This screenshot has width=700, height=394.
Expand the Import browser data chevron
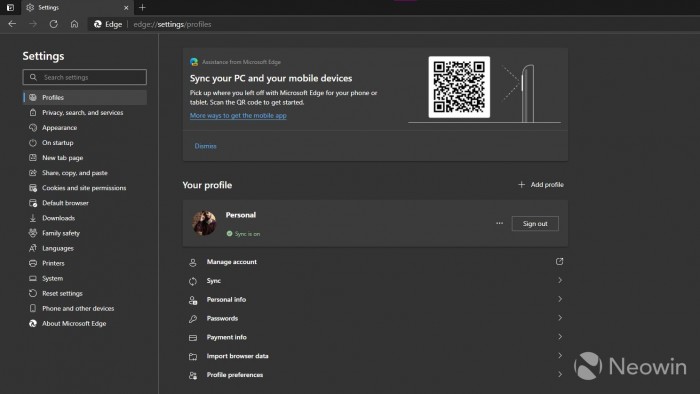pos(560,356)
